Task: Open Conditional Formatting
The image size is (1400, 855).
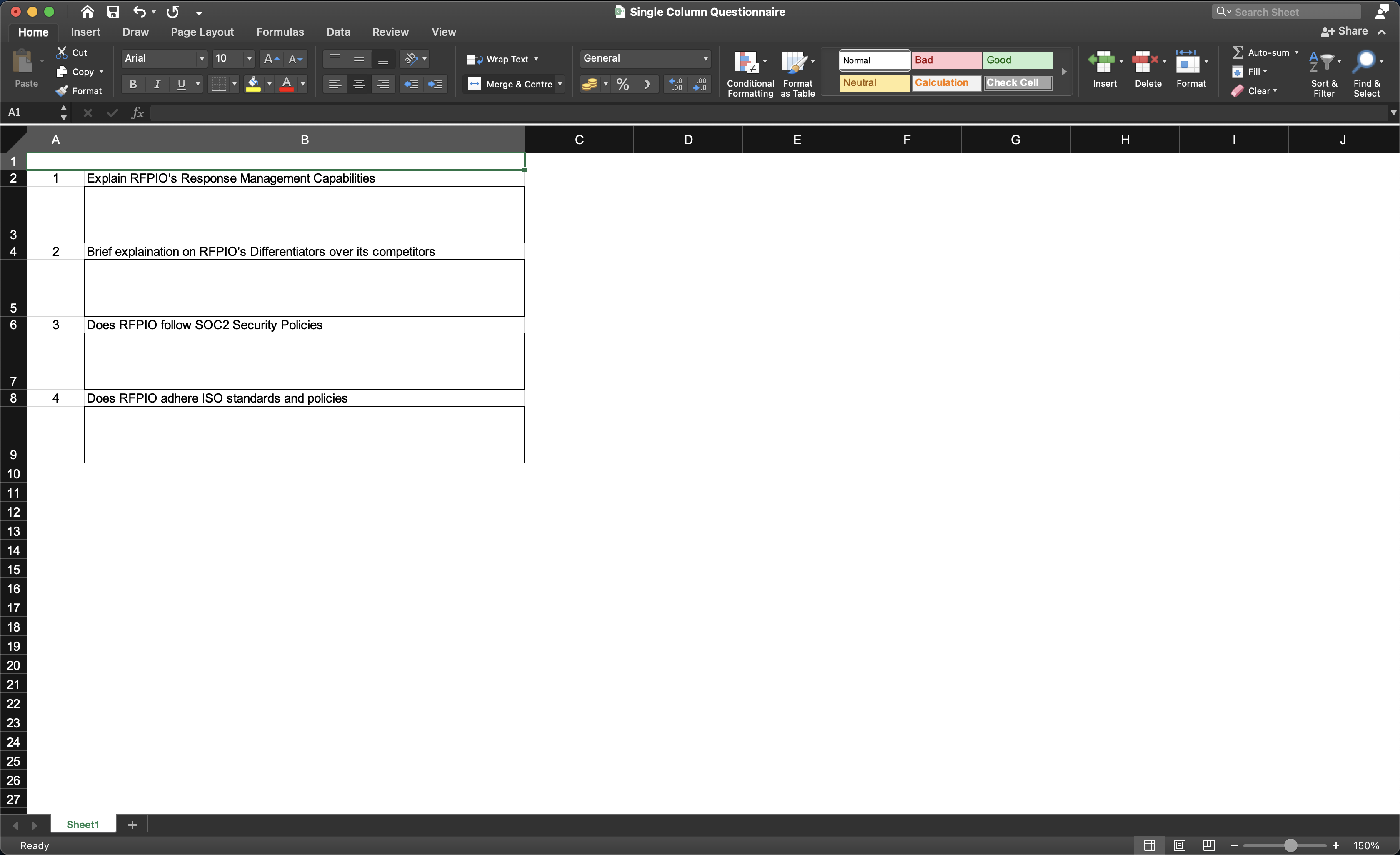Action: point(750,74)
